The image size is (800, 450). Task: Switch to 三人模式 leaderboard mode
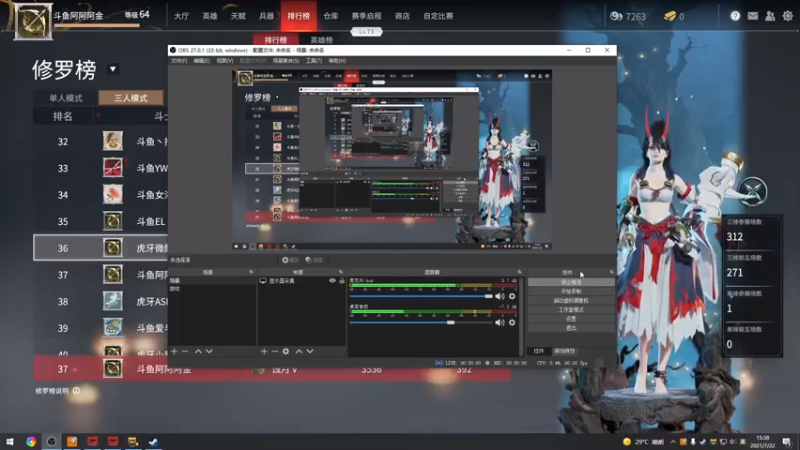pos(131,98)
